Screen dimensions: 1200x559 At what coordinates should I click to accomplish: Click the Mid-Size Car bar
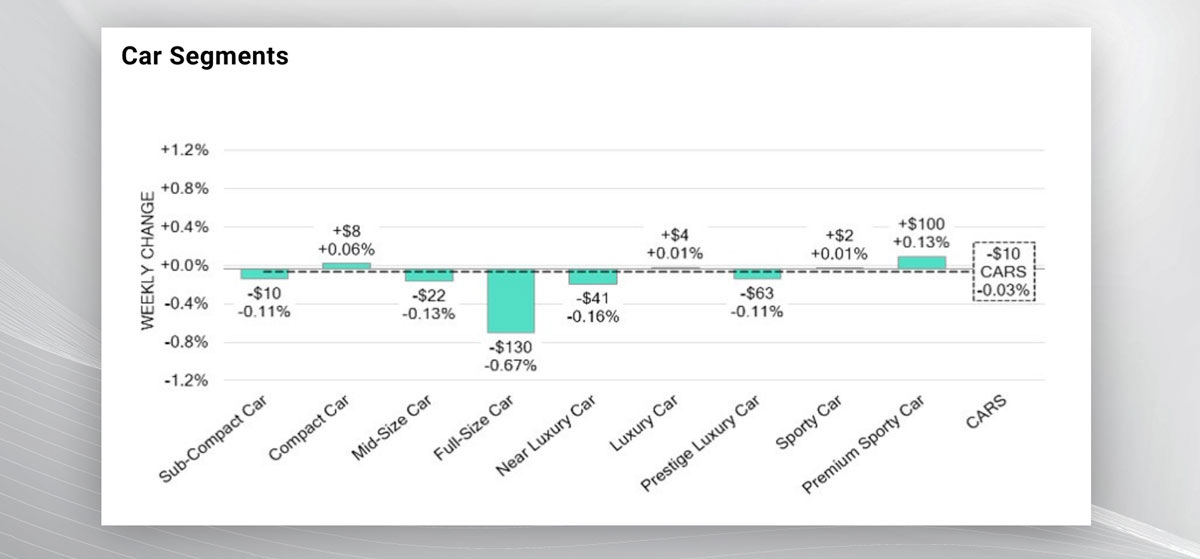click(429, 274)
